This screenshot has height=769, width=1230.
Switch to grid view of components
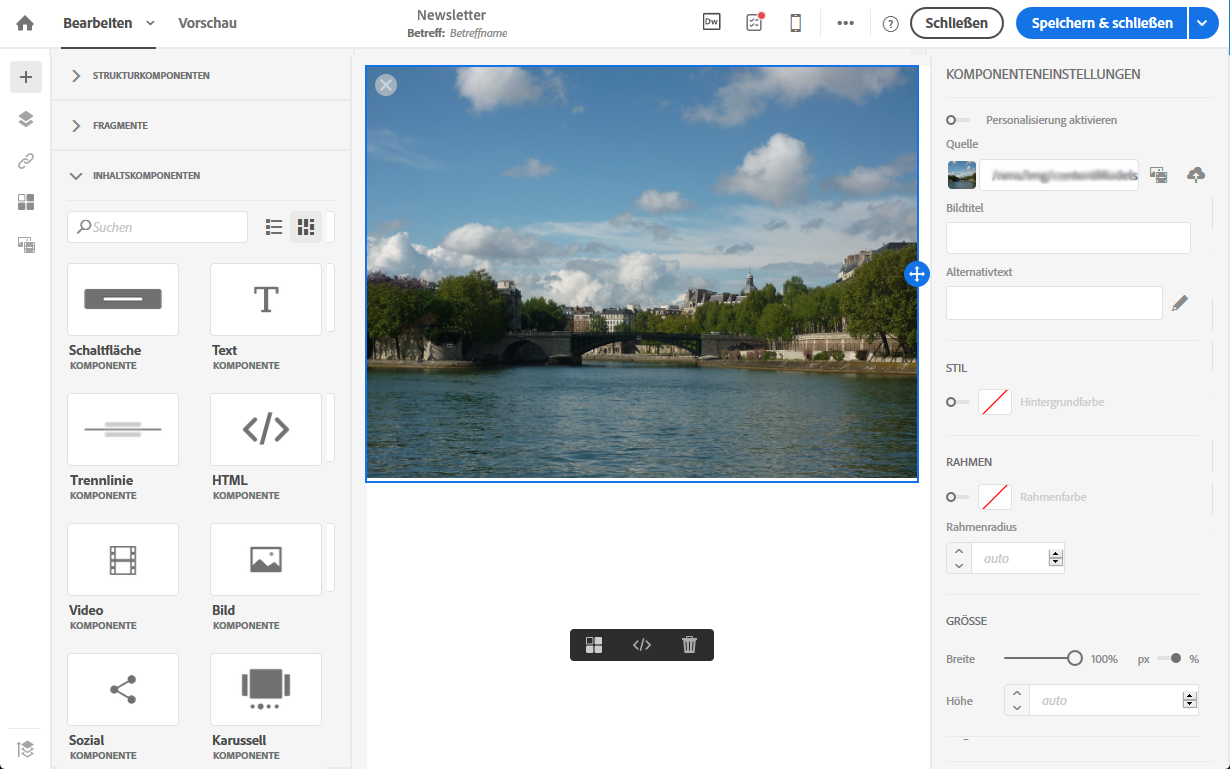[306, 227]
